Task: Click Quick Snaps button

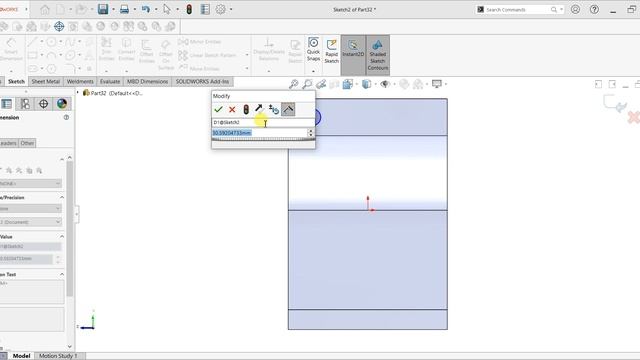Action: pos(313,49)
